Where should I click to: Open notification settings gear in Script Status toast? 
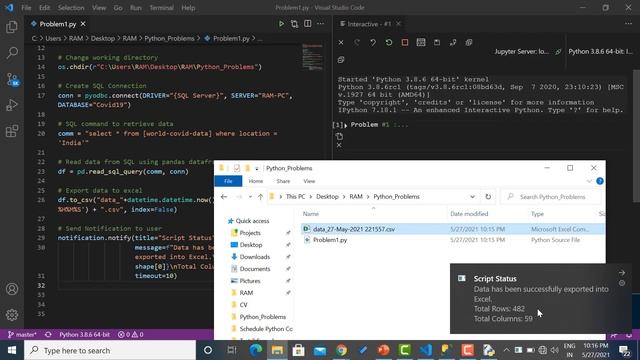tap(622, 283)
